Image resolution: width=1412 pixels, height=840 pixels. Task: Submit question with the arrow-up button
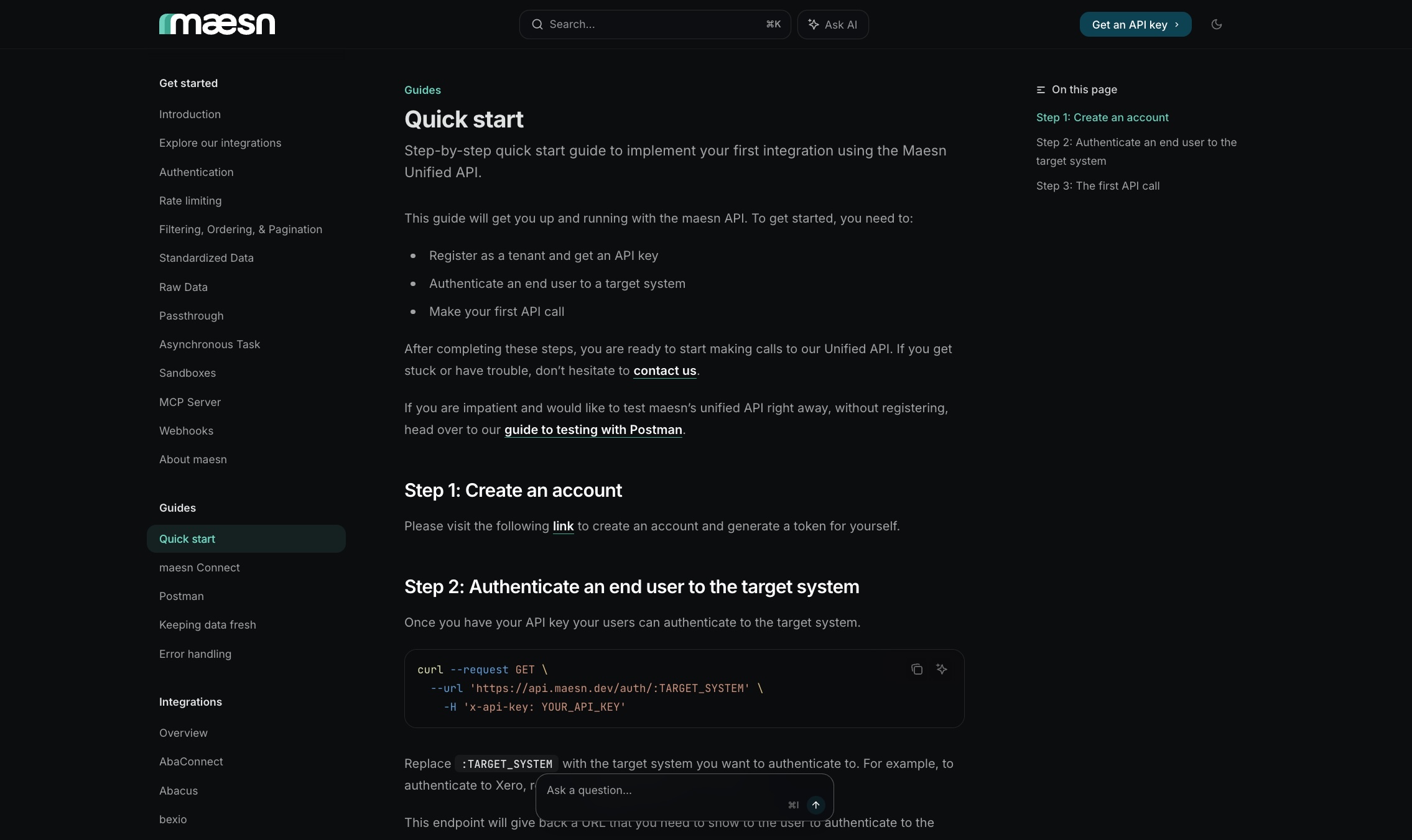pos(815,805)
